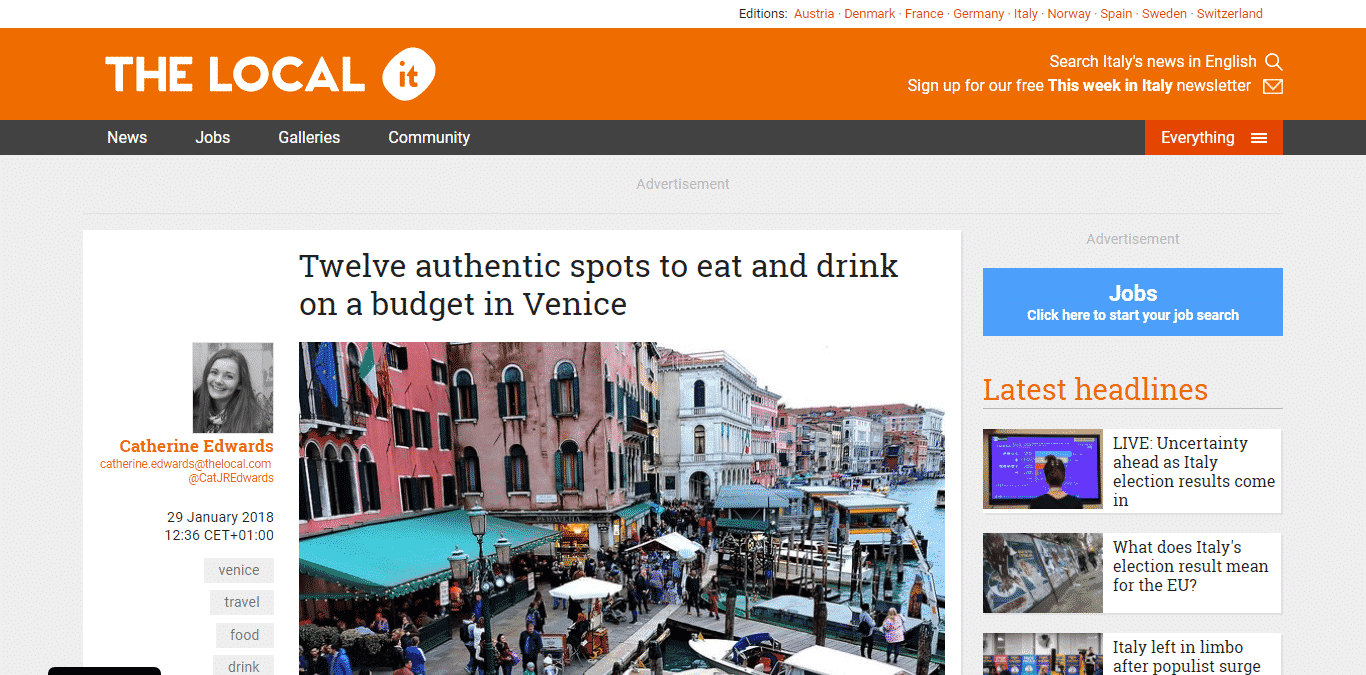Image resolution: width=1366 pixels, height=675 pixels.
Task: Select the 'drink' tag
Action: [244, 666]
